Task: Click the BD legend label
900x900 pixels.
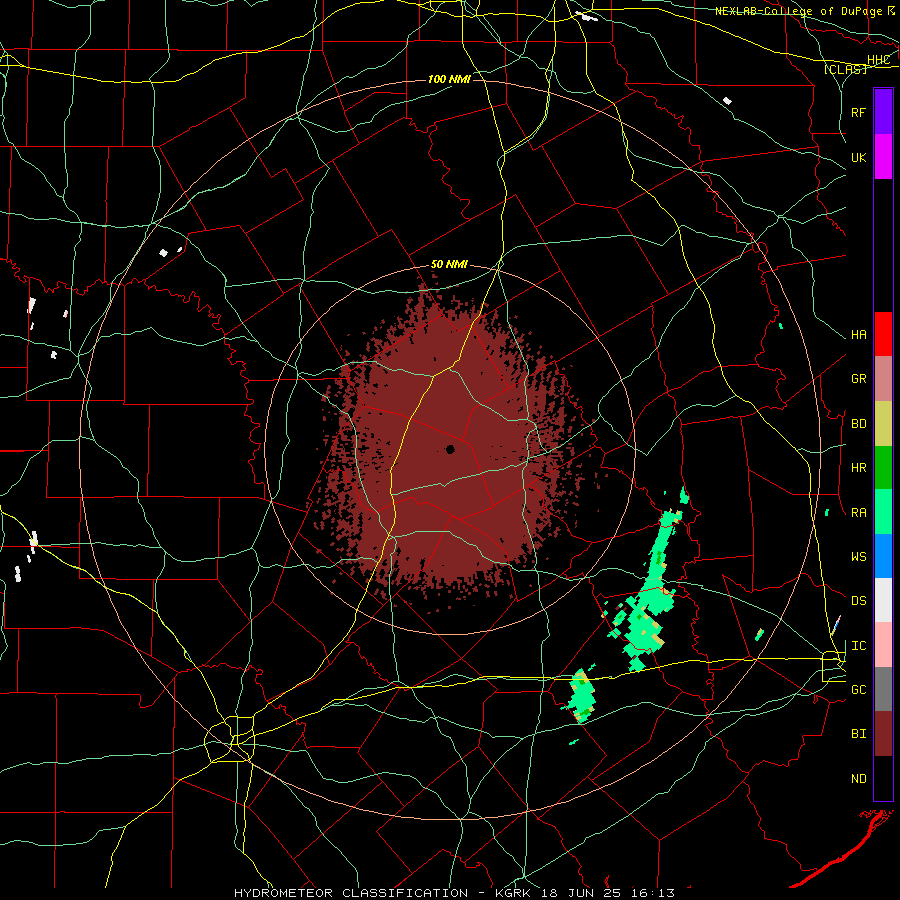Action: coord(858,424)
